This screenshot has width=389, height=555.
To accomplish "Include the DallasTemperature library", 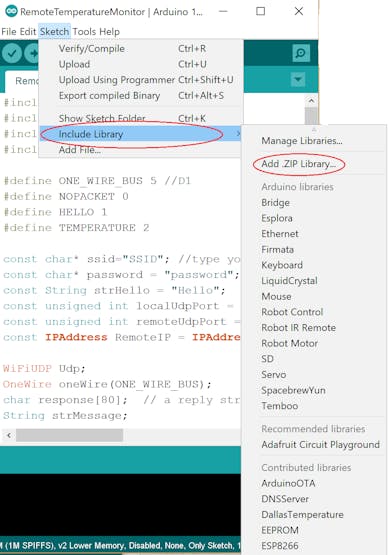I will (302, 515).
